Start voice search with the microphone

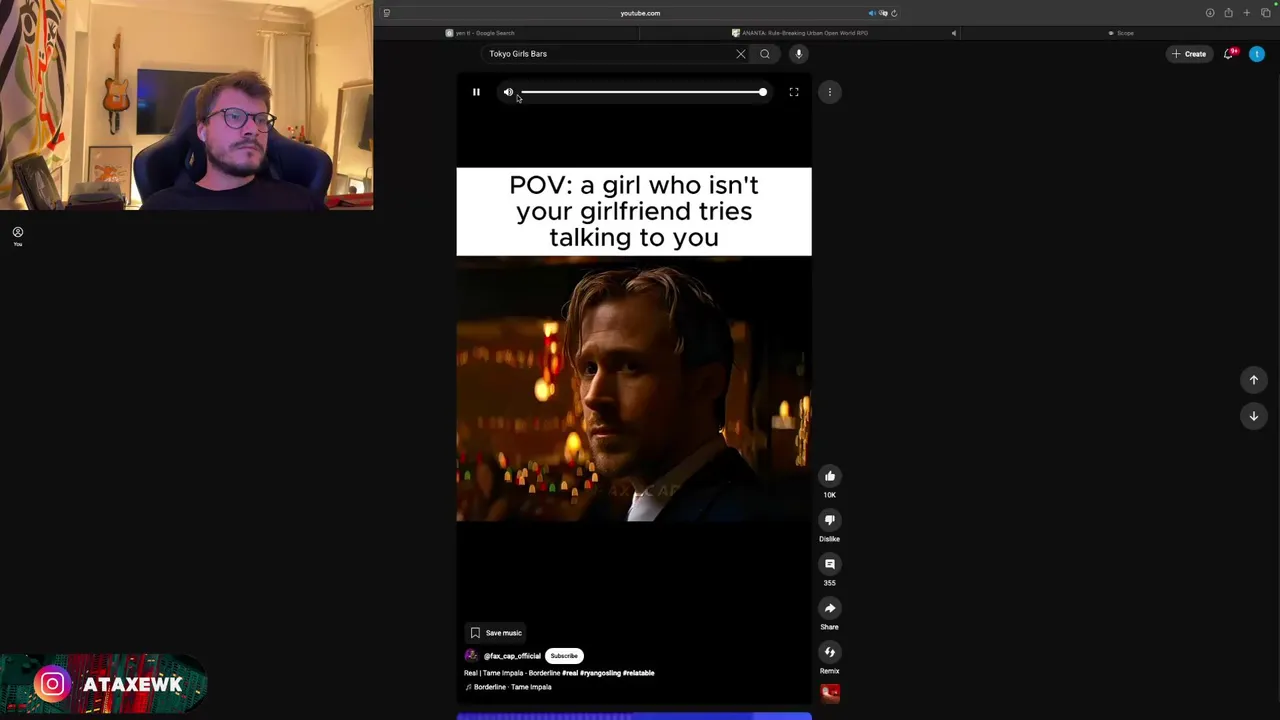798,54
